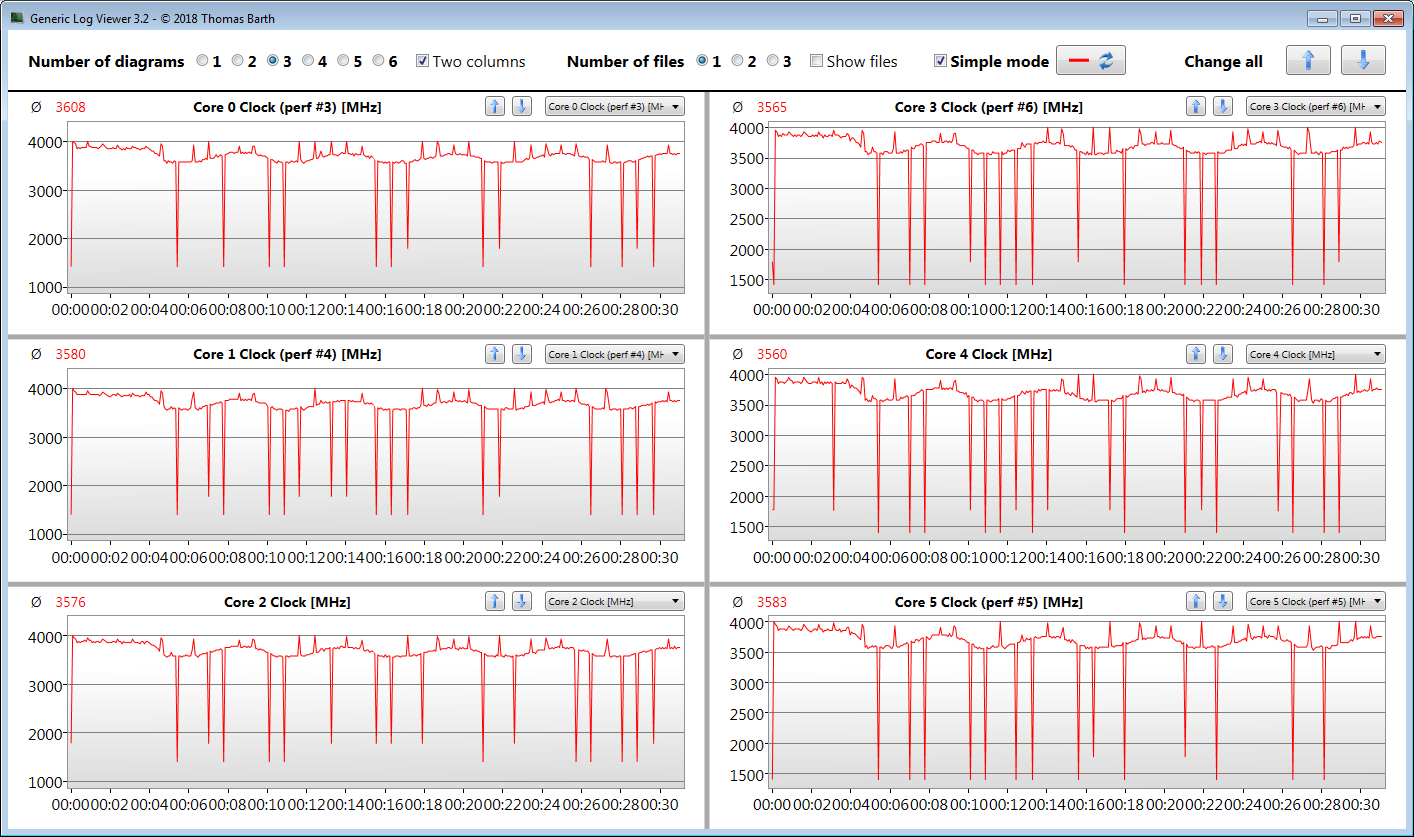Click the down arrow in Core 1 Clock panel
This screenshot has width=1414, height=837.
[x=522, y=353]
